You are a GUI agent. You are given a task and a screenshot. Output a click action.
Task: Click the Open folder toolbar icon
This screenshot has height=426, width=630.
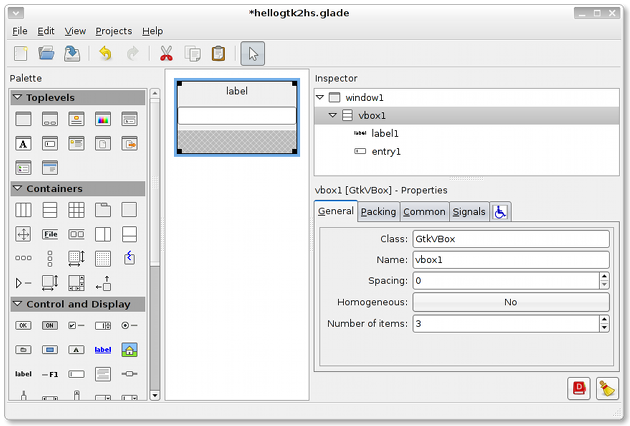(x=46, y=54)
